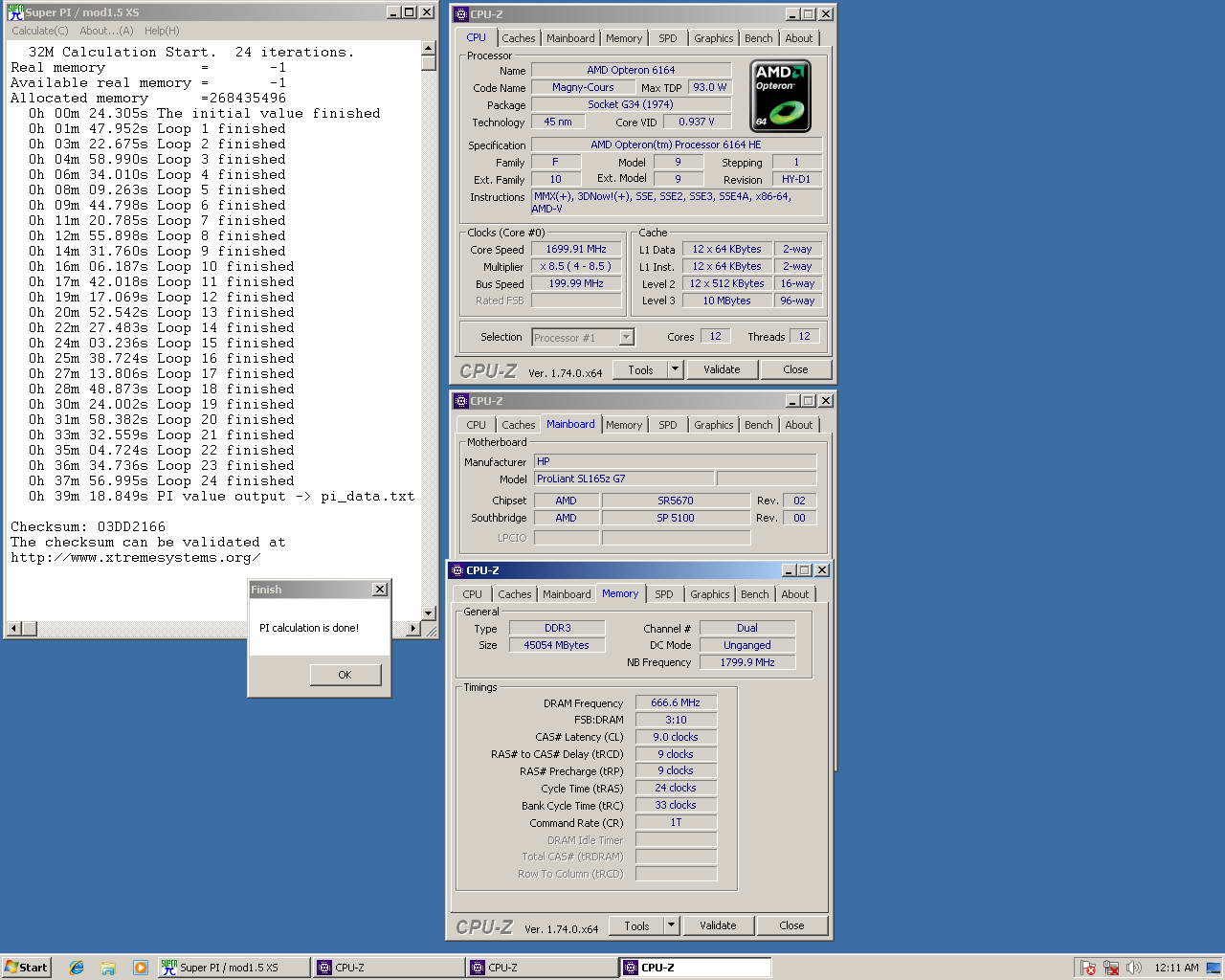This screenshot has width=1225, height=980.
Task: Open the volume speaker tray icon
Action: click(x=1134, y=968)
